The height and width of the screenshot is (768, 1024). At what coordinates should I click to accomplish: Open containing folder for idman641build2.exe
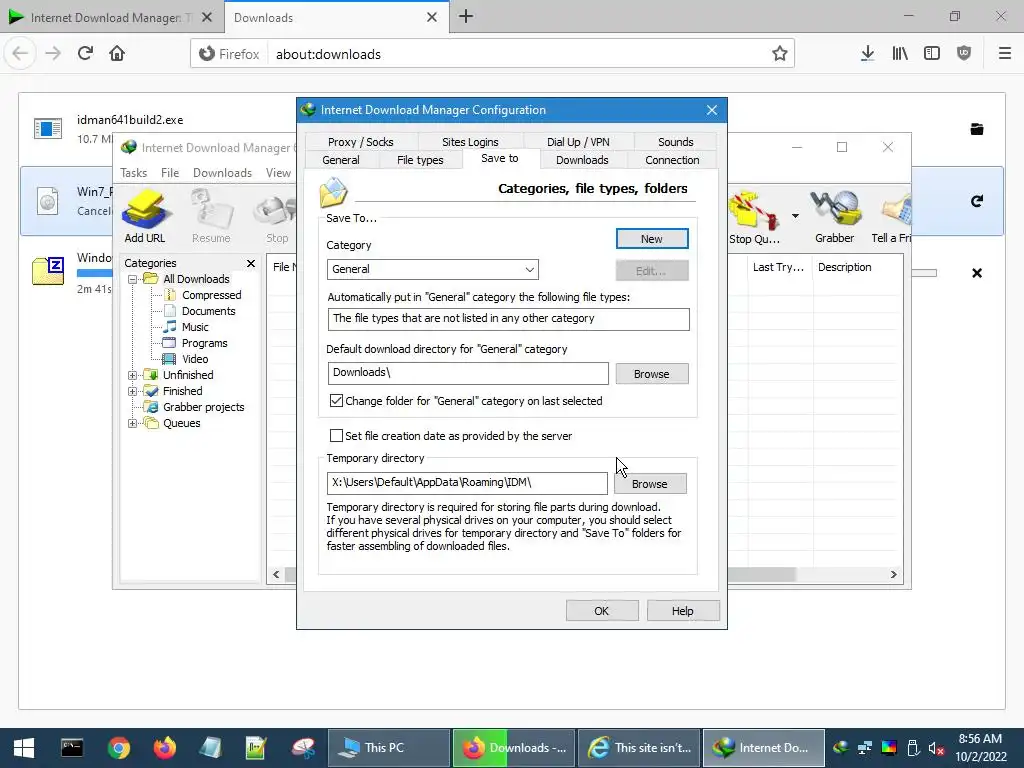977,129
